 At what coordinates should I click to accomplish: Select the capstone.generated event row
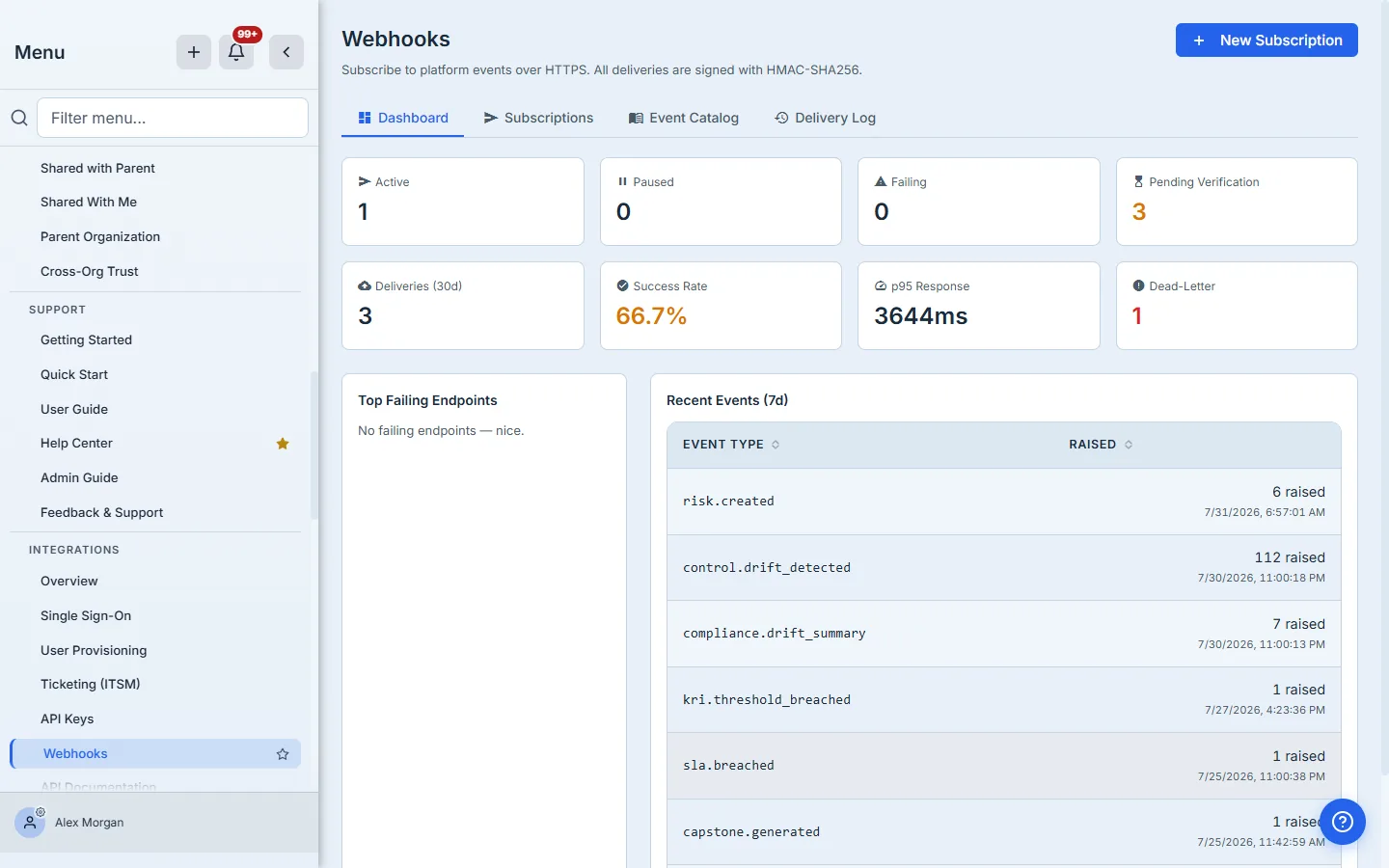(x=1004, y=831)
